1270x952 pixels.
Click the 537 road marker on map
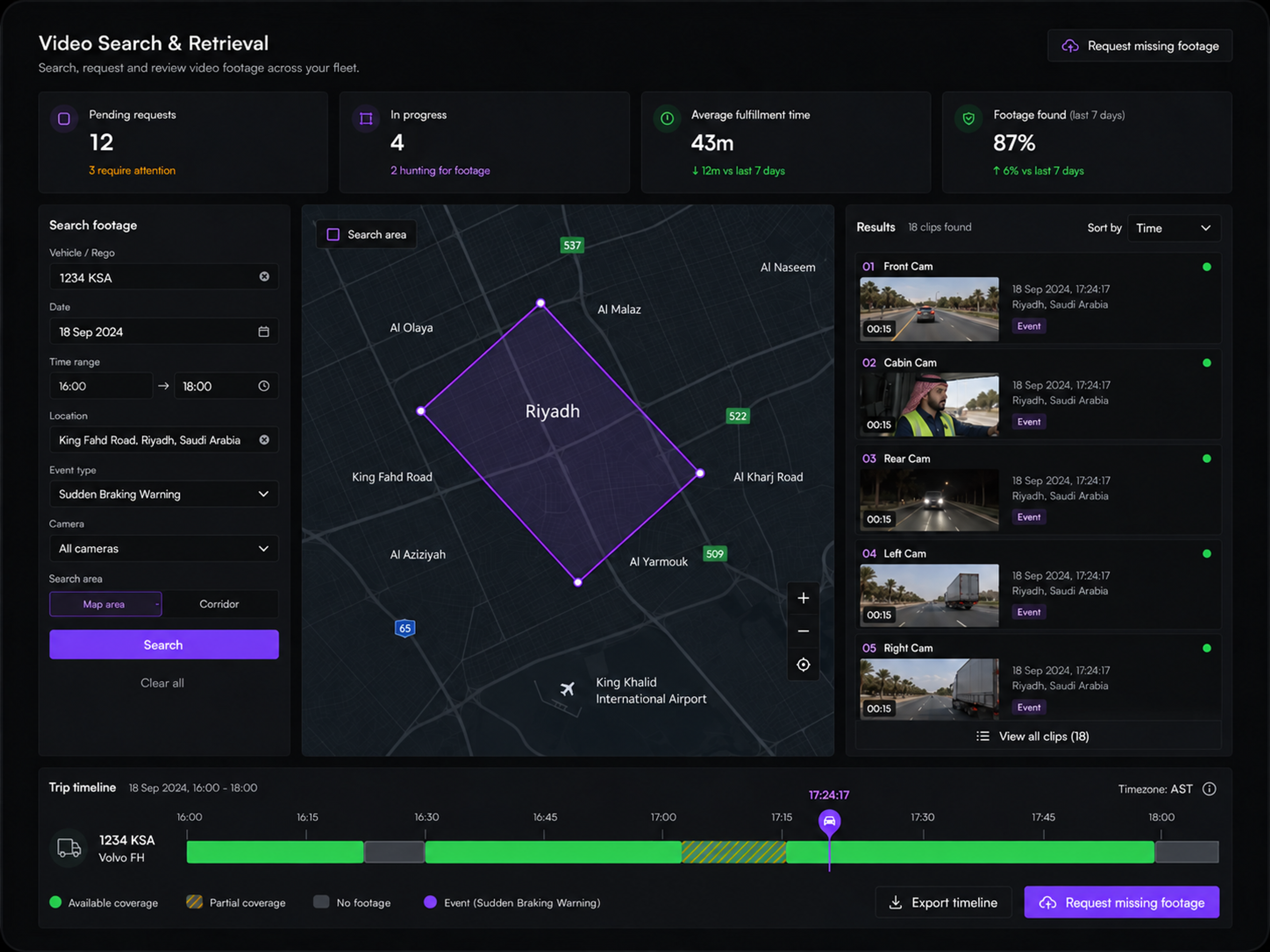tap(572, 245)
